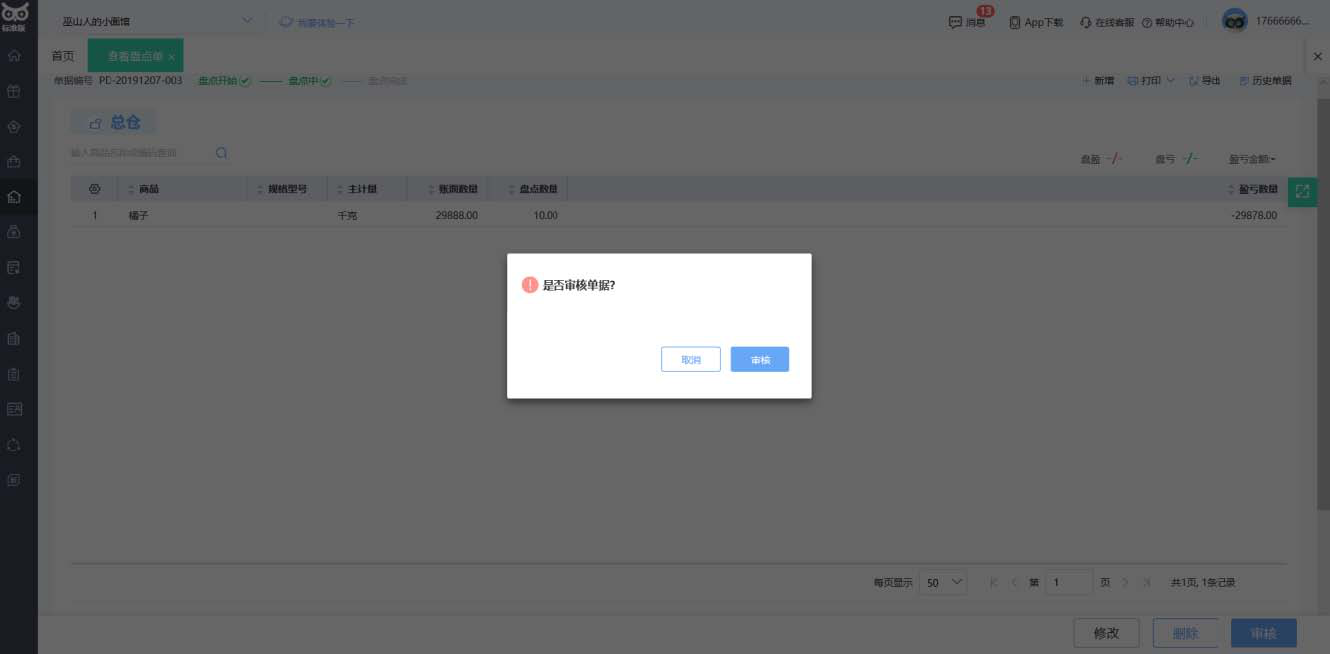This screenshot has width=1330, height=654.
Task: Open the warehouse sidebar icon
Action: 14,197
